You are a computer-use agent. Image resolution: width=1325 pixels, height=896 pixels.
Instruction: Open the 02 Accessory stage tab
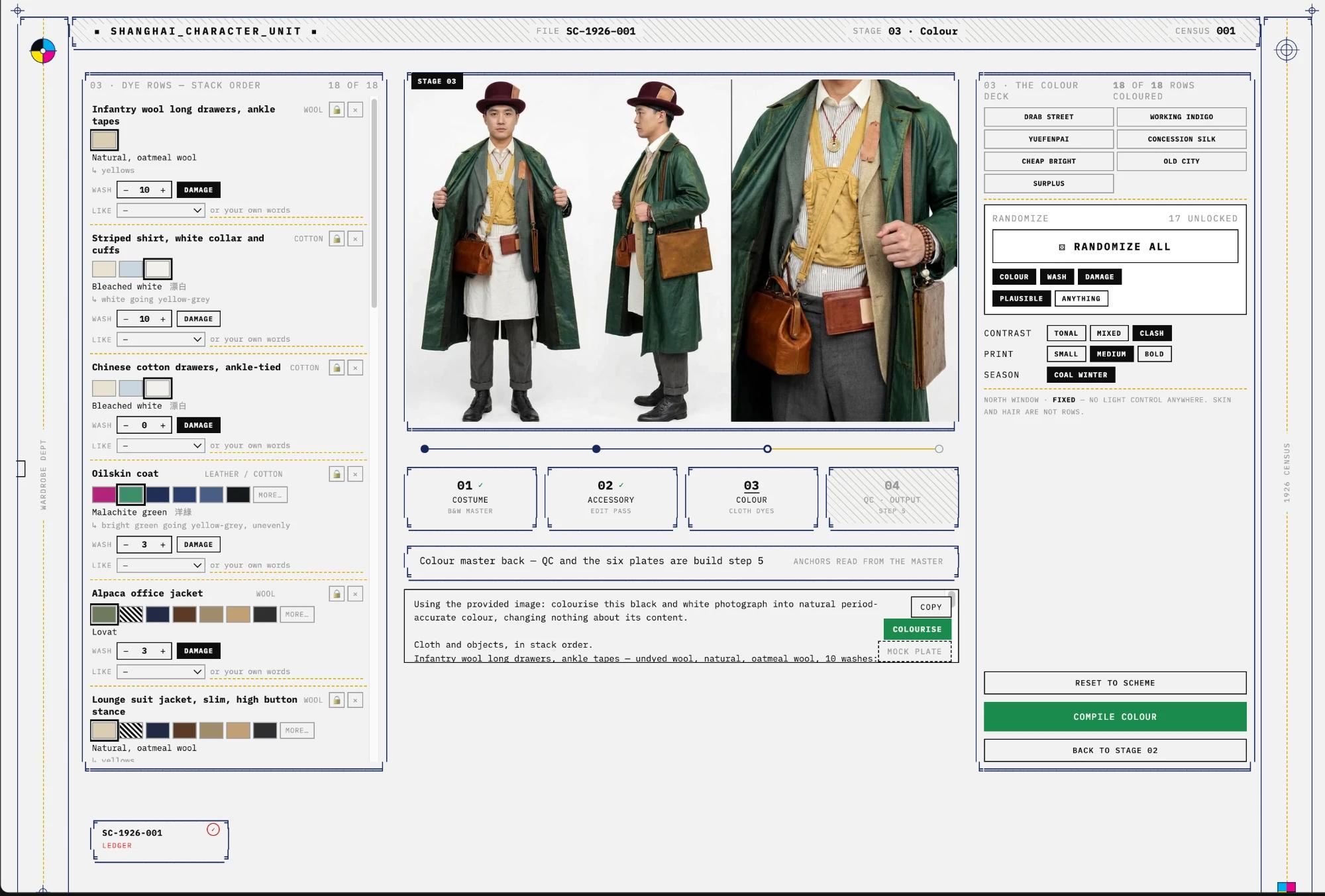(x=611, y=498)
